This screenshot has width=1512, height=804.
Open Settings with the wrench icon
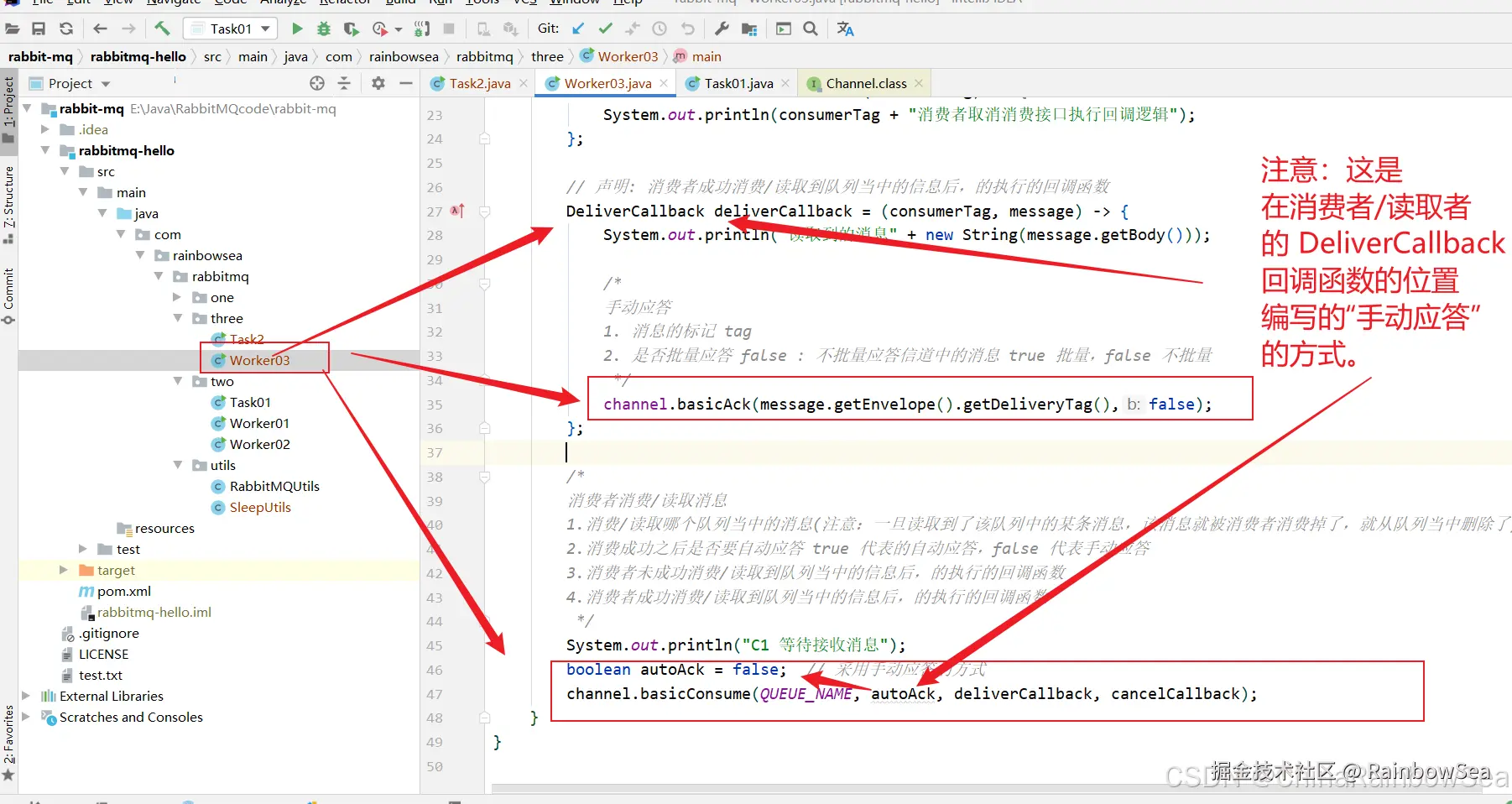pos(722,29)
